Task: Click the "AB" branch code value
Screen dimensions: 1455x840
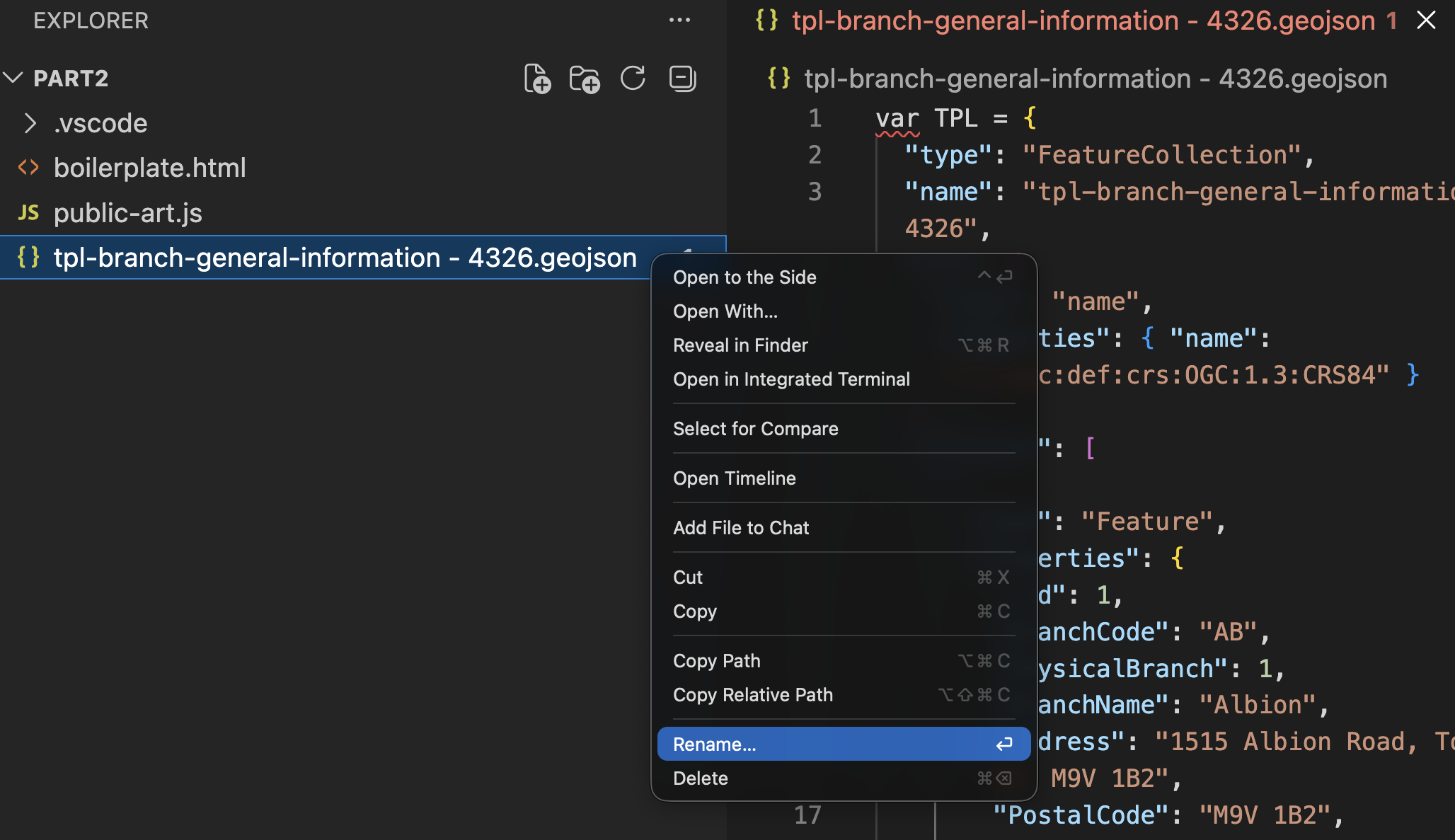Action: click(x=1228, y=632)
